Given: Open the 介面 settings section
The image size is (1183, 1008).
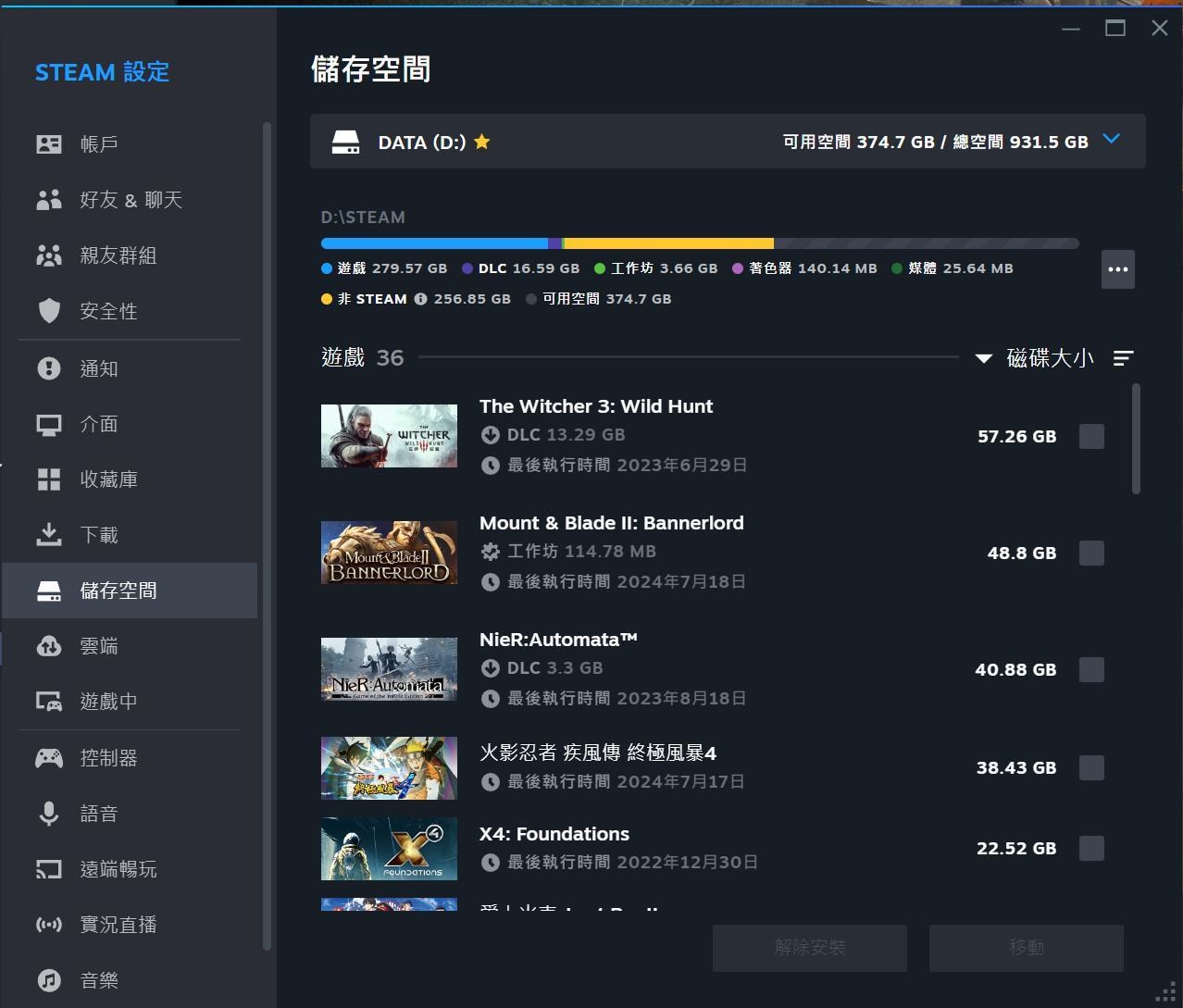Looking at the screenshot, I should 49,423.
